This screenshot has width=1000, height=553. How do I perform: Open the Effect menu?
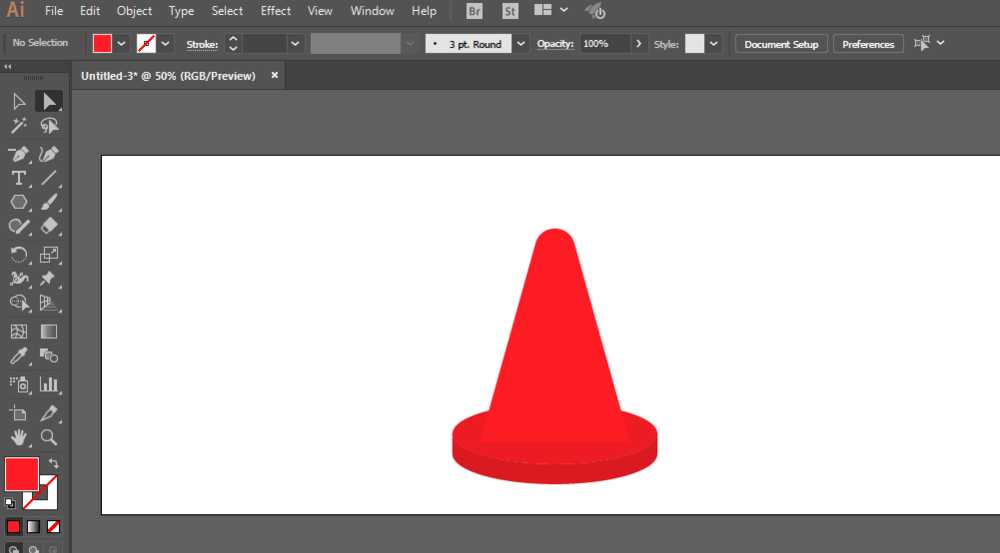tap(276, 11)
